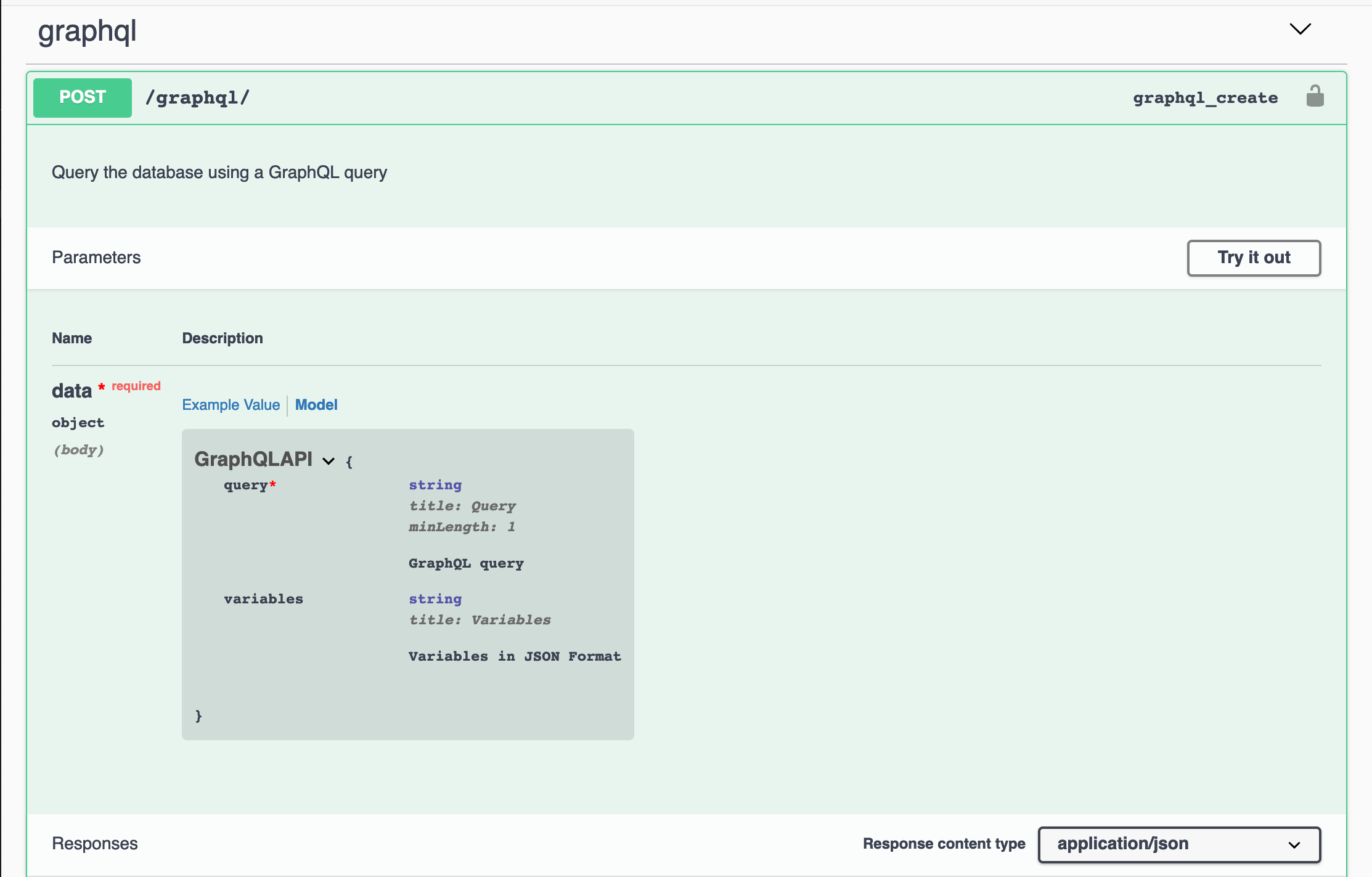Image resolution: width=1372 pixels, height=877 pixels.
Task: Click the Parameters section heading
Action: tap(96, 258)
